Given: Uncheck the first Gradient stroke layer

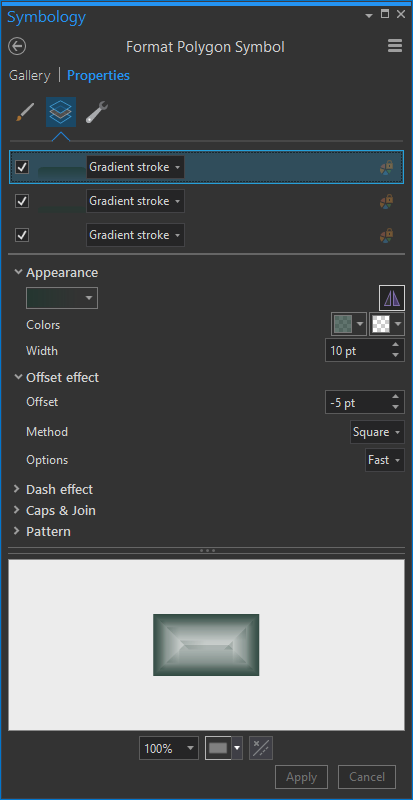Looking at the screenshot, I should pyautogui.click(x=22, y=167).
